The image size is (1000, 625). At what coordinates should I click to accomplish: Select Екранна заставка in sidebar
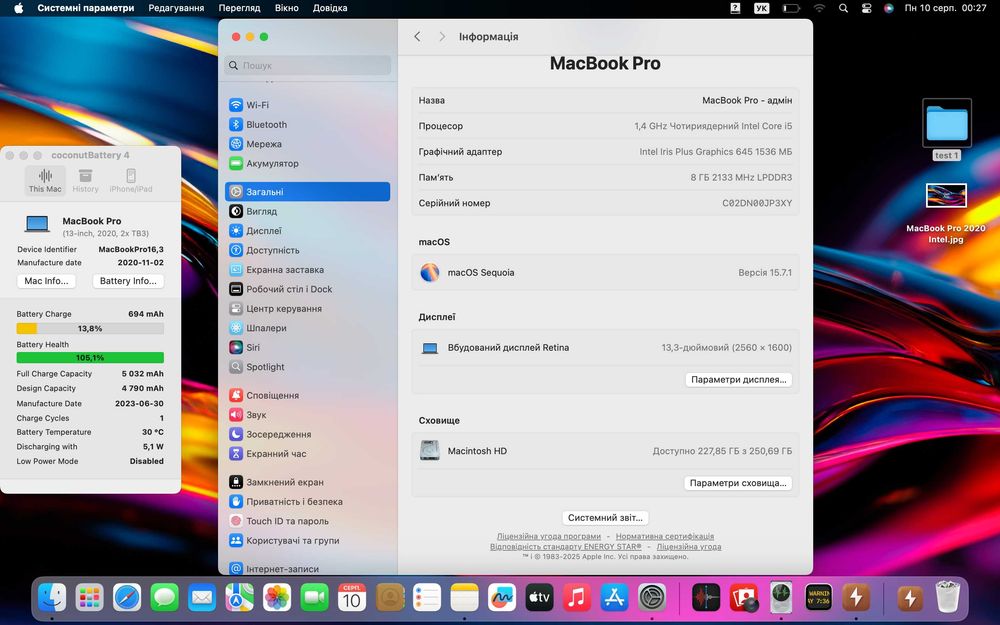pyautogui.click(x=307, y=270)
